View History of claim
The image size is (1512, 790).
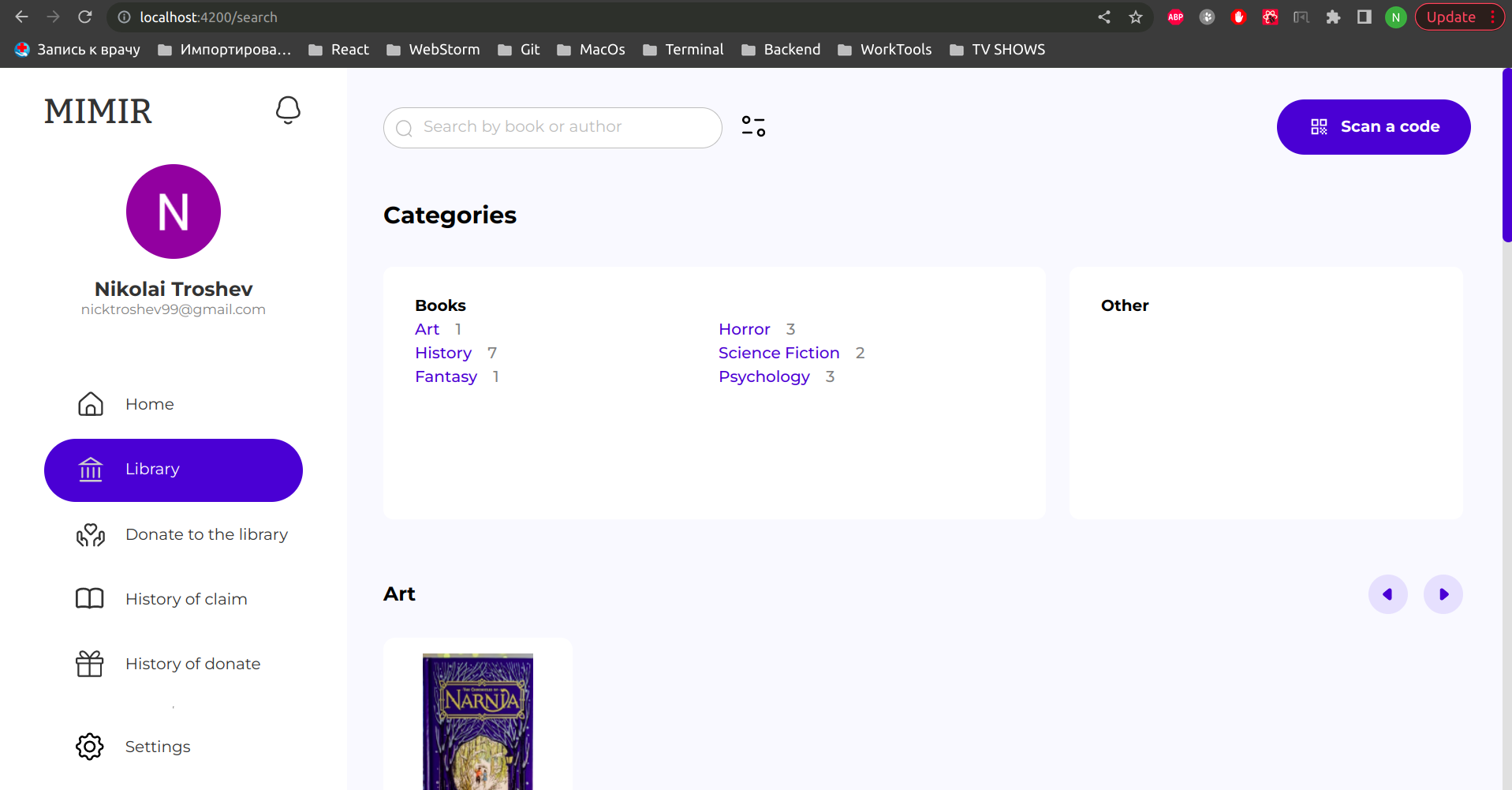click(185, 598)
